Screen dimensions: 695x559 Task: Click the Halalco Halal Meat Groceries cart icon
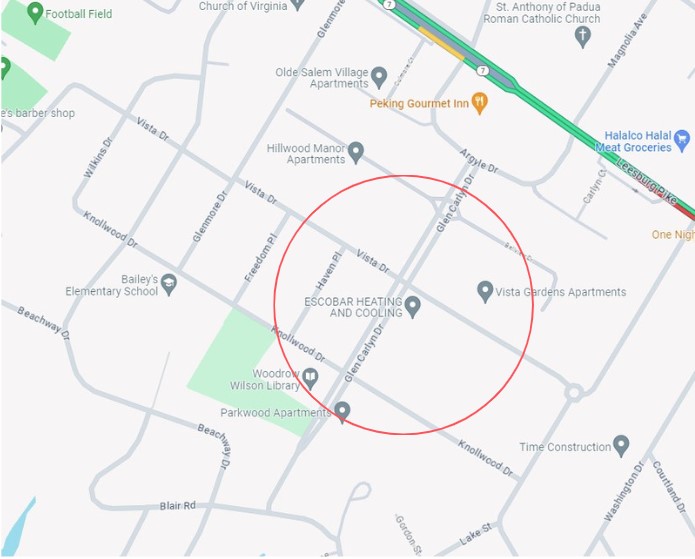click(x=682, y=141)
